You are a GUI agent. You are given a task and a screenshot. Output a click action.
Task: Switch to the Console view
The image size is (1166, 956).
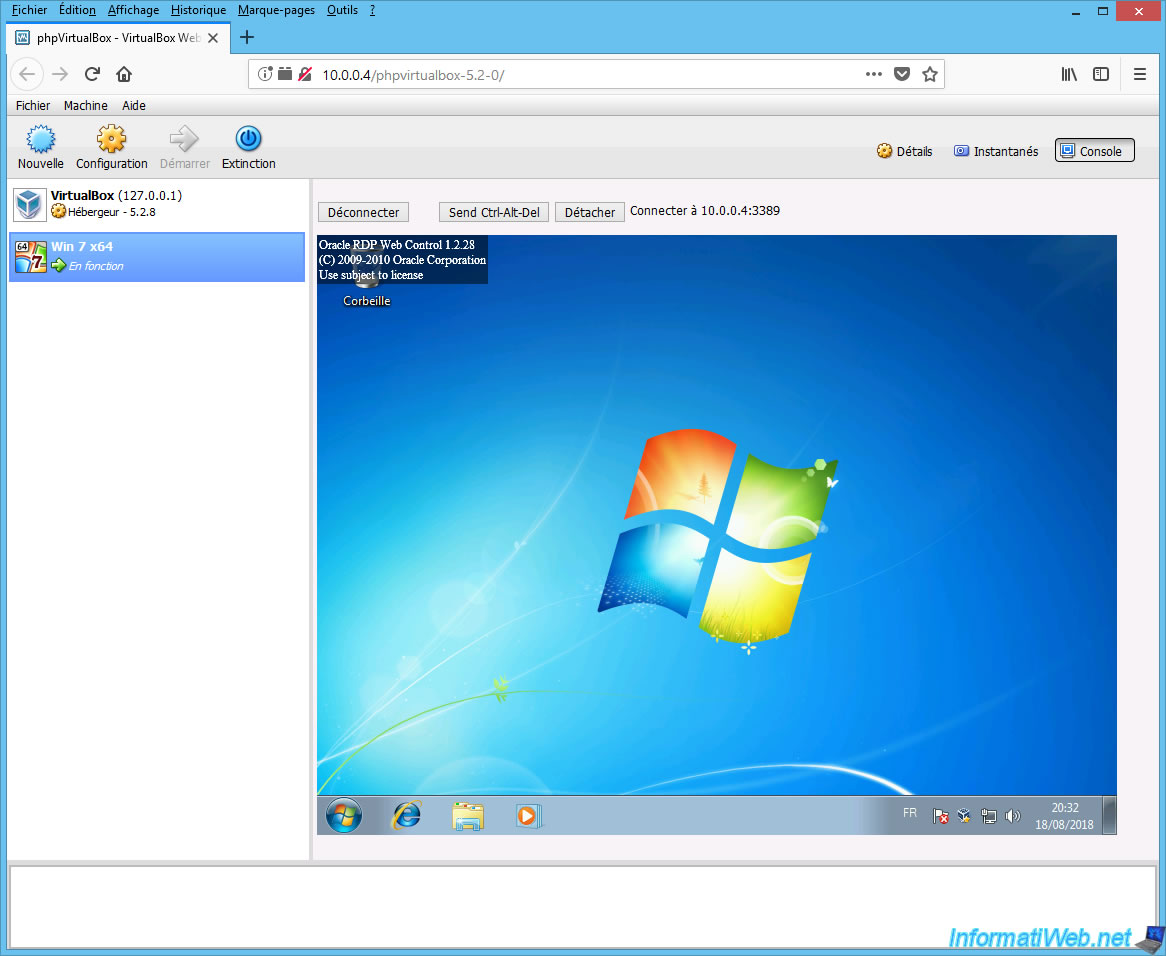point(1094,150)
